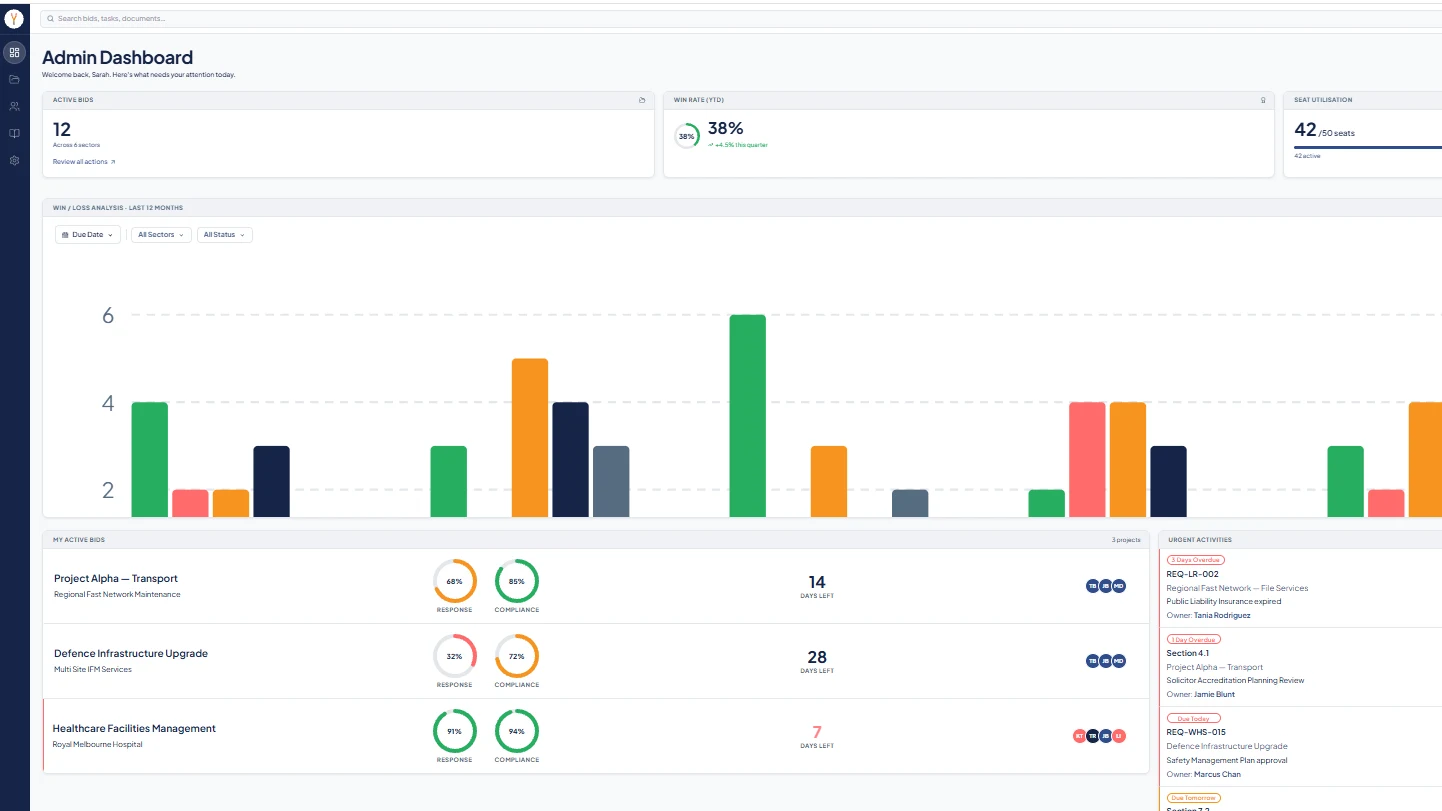Click the TR avatar in Healthcare Facilities row

pyautogui.click(x=1092, y=736)
